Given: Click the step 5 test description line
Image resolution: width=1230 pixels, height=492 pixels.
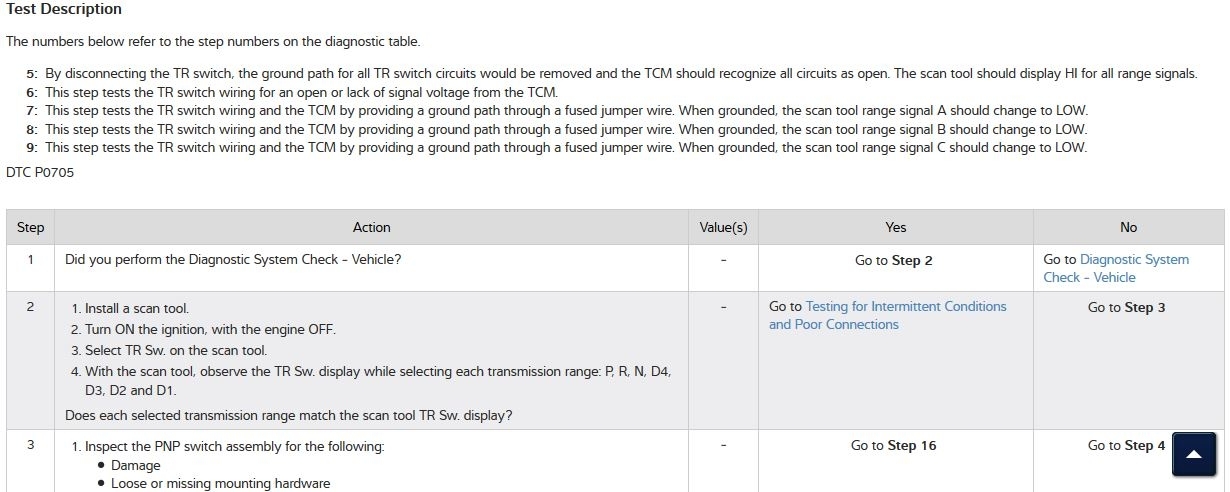Looking at the screenshot, I should (x=620, y=74).
